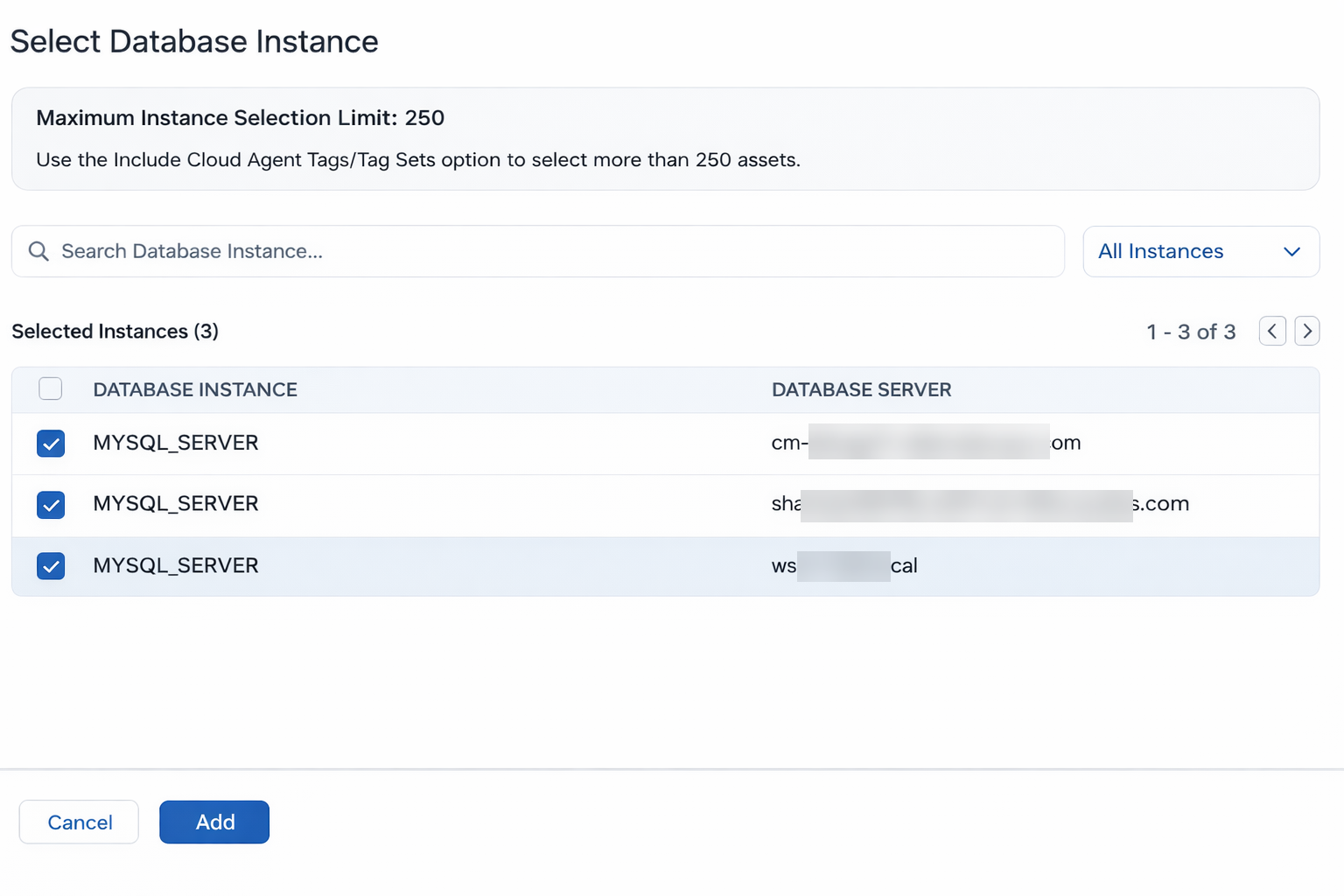Click the second MYSQL_SERVER instance name
Viewport: 1344px width, 896px height.
coord(176,504)
